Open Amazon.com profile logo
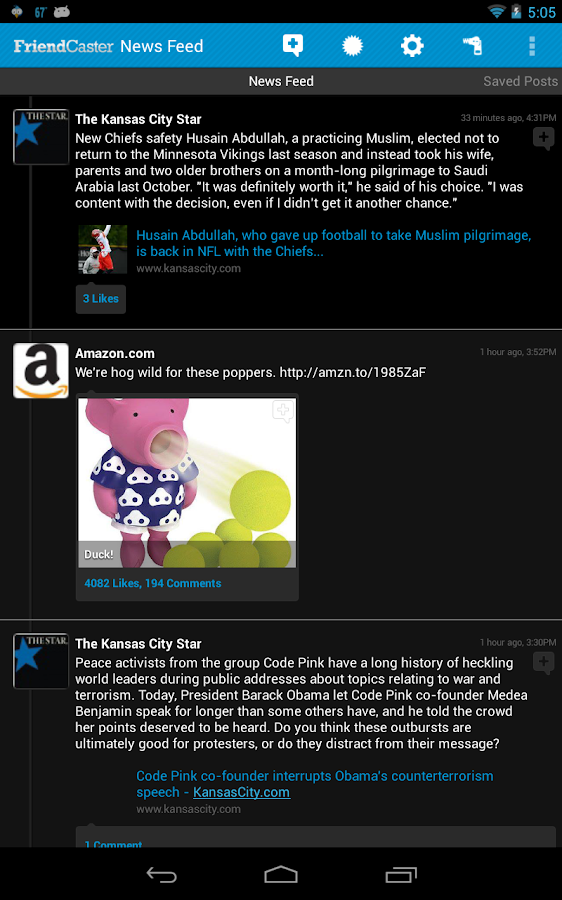 (x=41, y=371)
